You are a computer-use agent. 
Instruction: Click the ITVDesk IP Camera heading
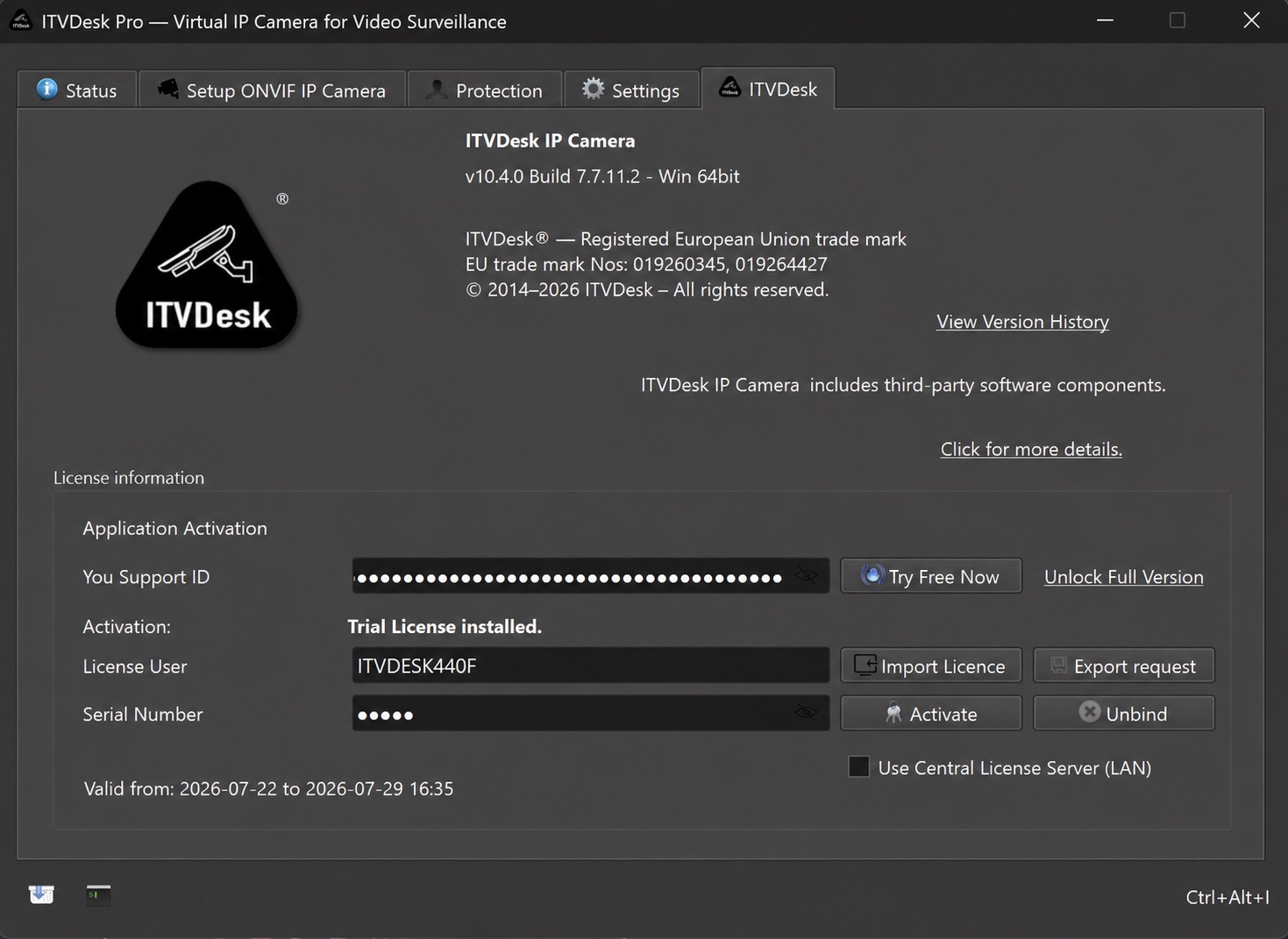click(550, 140)
